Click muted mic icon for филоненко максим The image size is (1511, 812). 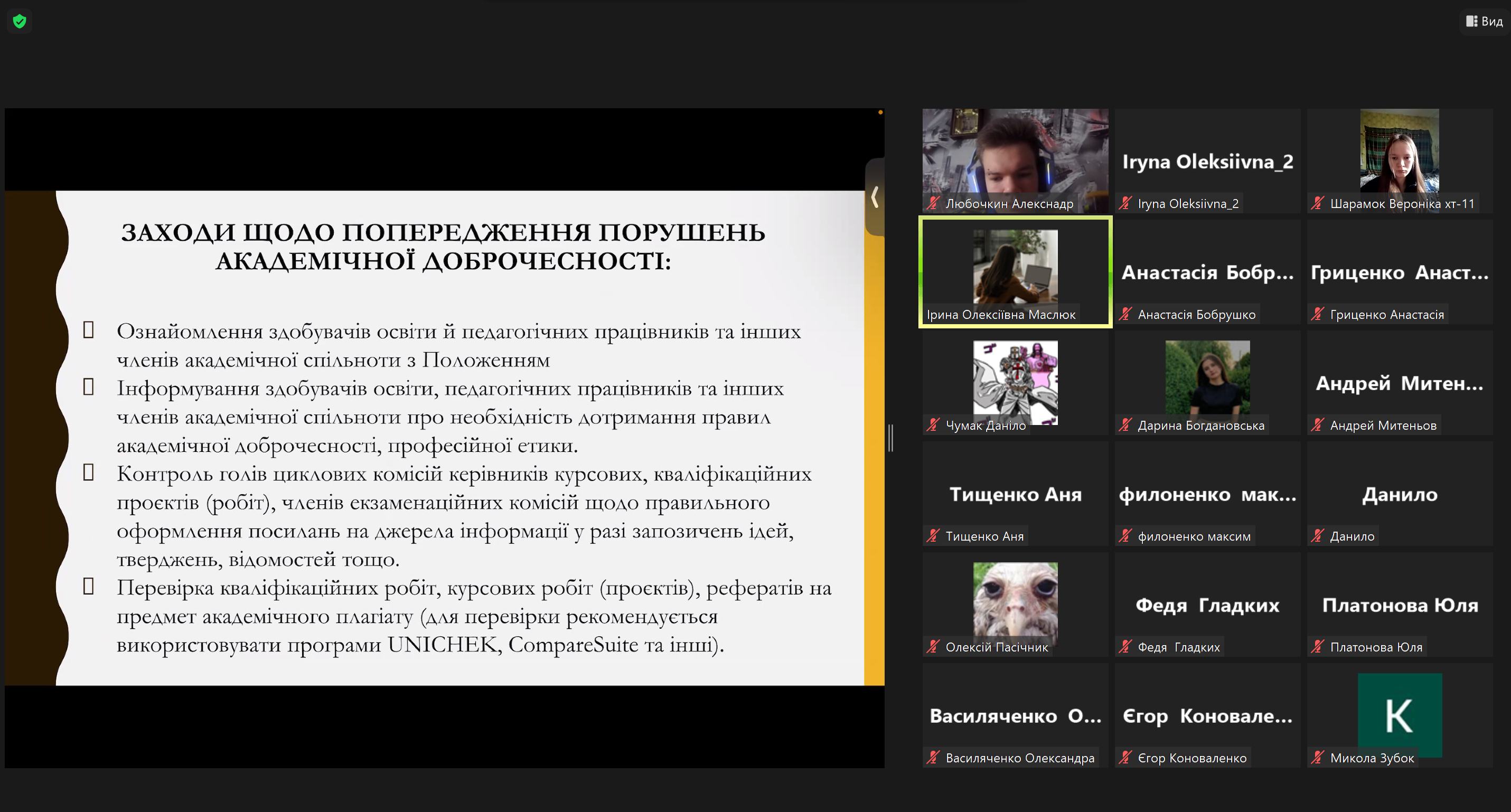click(1125, 536)
